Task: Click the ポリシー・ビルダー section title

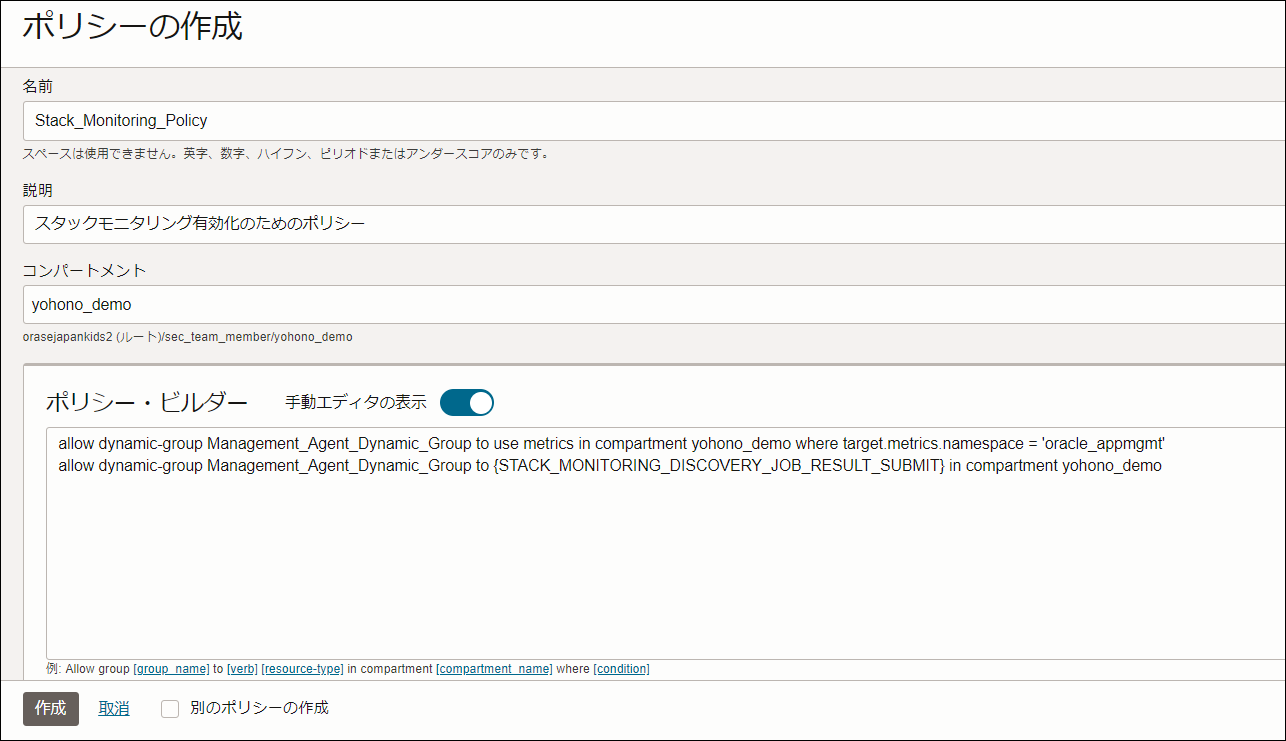Action: (x=147, y=403)
